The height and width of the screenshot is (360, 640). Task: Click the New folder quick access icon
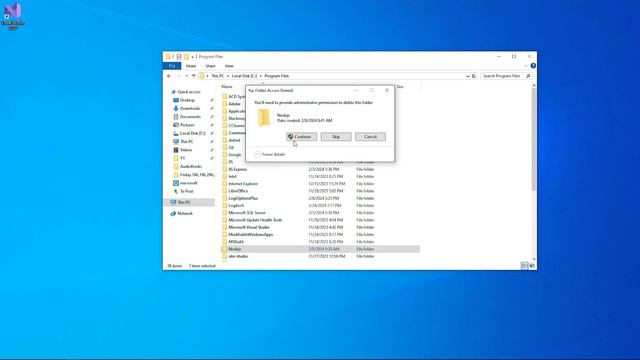tap(186, 57)
